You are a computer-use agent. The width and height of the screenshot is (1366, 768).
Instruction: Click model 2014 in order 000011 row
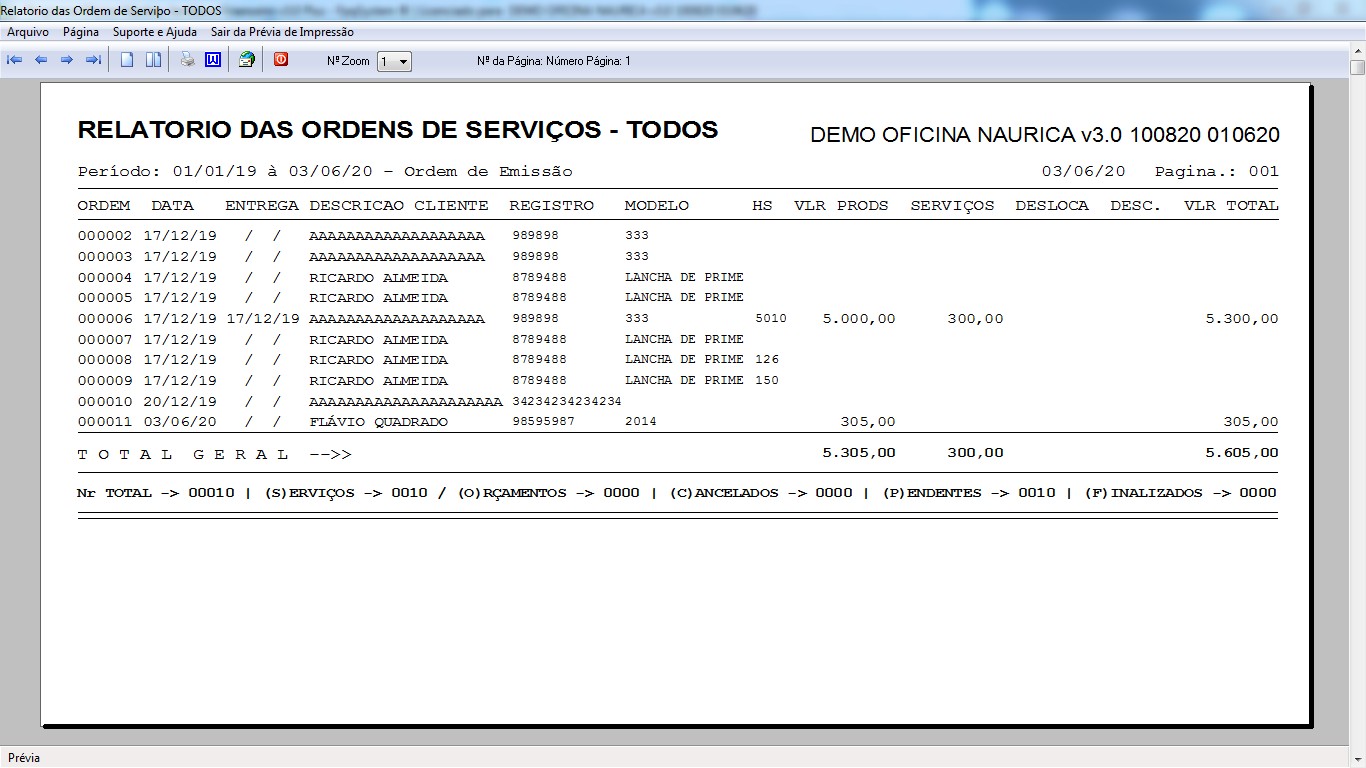pyautogui.click(x=641, y=422)
